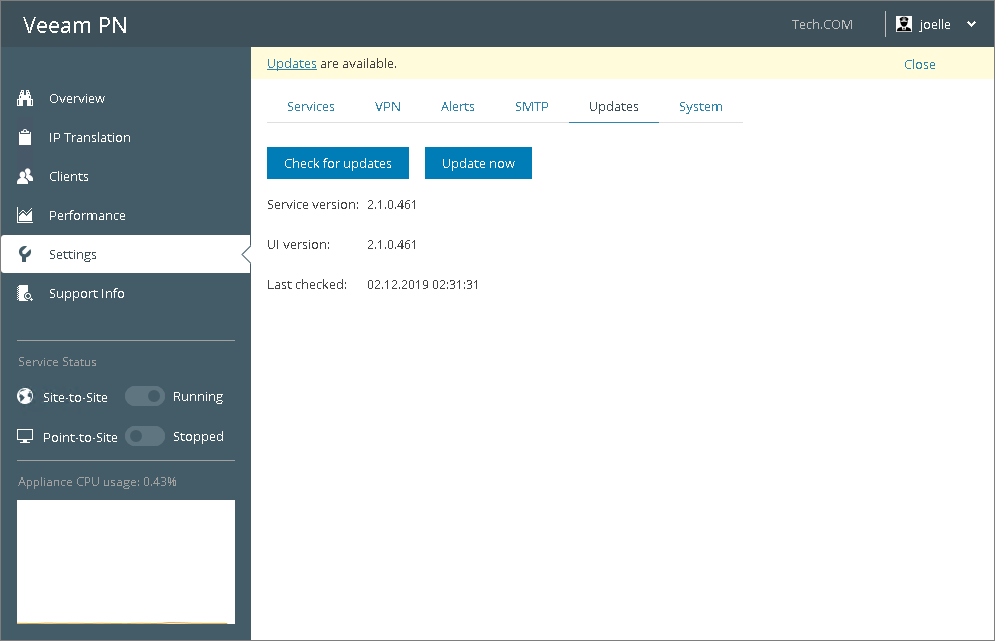Click the Service version value 2.1.0.461
The width and height of the screenshot is (995, 641).
coord(392,204)
